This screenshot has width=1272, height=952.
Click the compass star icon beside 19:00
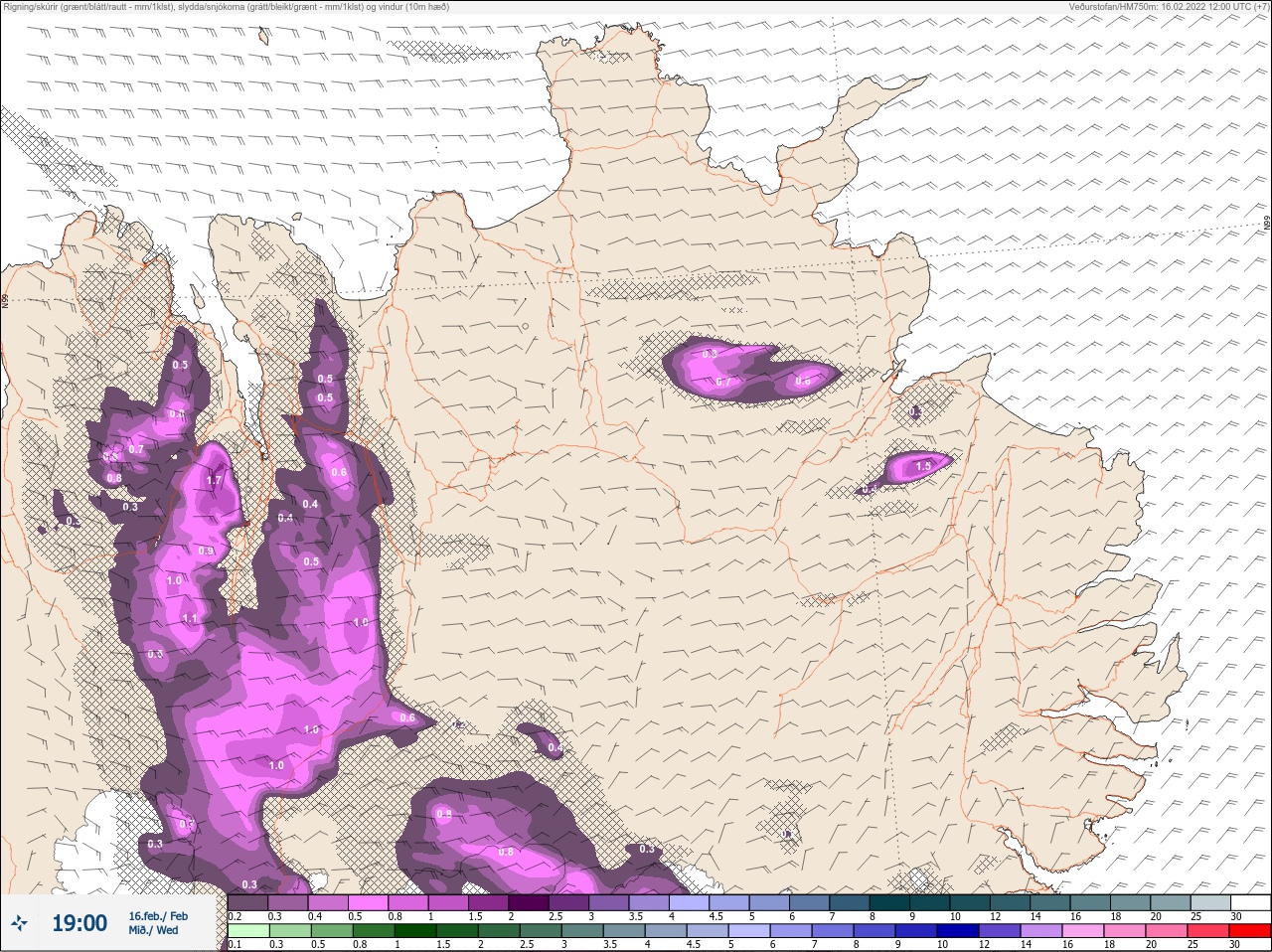point(20,923)
